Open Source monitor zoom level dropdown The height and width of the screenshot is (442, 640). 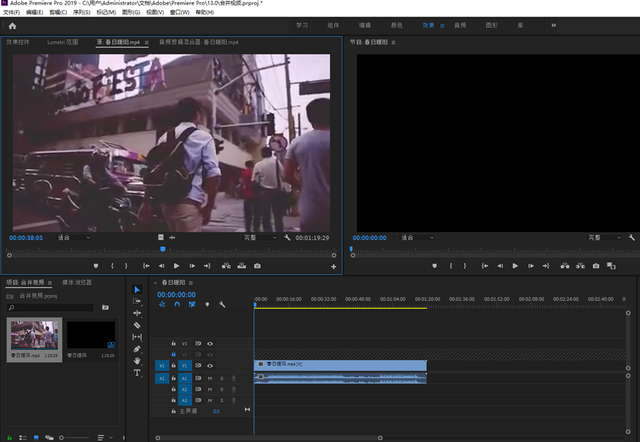coord(75,238)
